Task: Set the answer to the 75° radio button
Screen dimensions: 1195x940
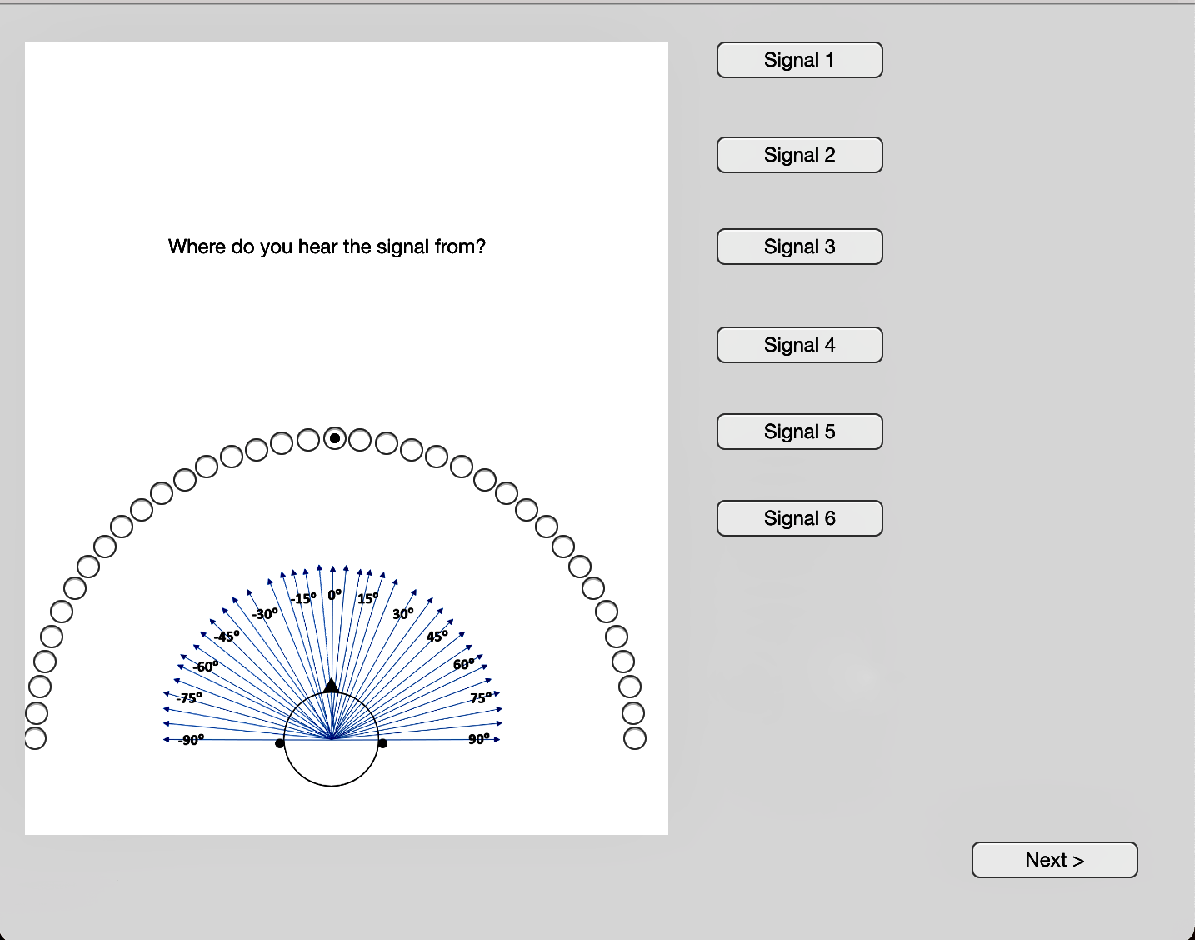Action: pyautogui.click(x=623, y=661)
